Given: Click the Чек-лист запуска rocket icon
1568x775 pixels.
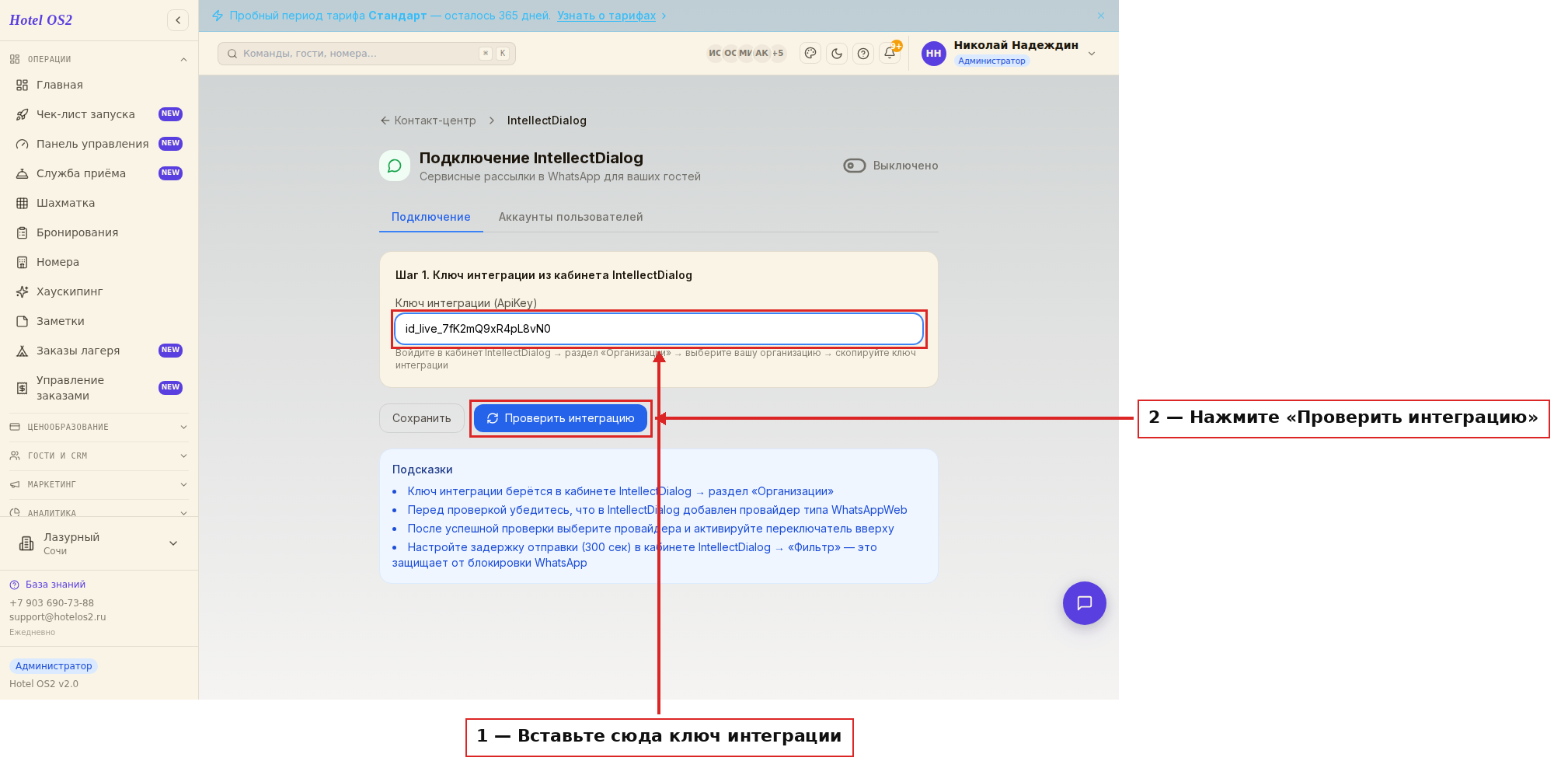Looking at the screenshot, I should (x=23, y=114).
